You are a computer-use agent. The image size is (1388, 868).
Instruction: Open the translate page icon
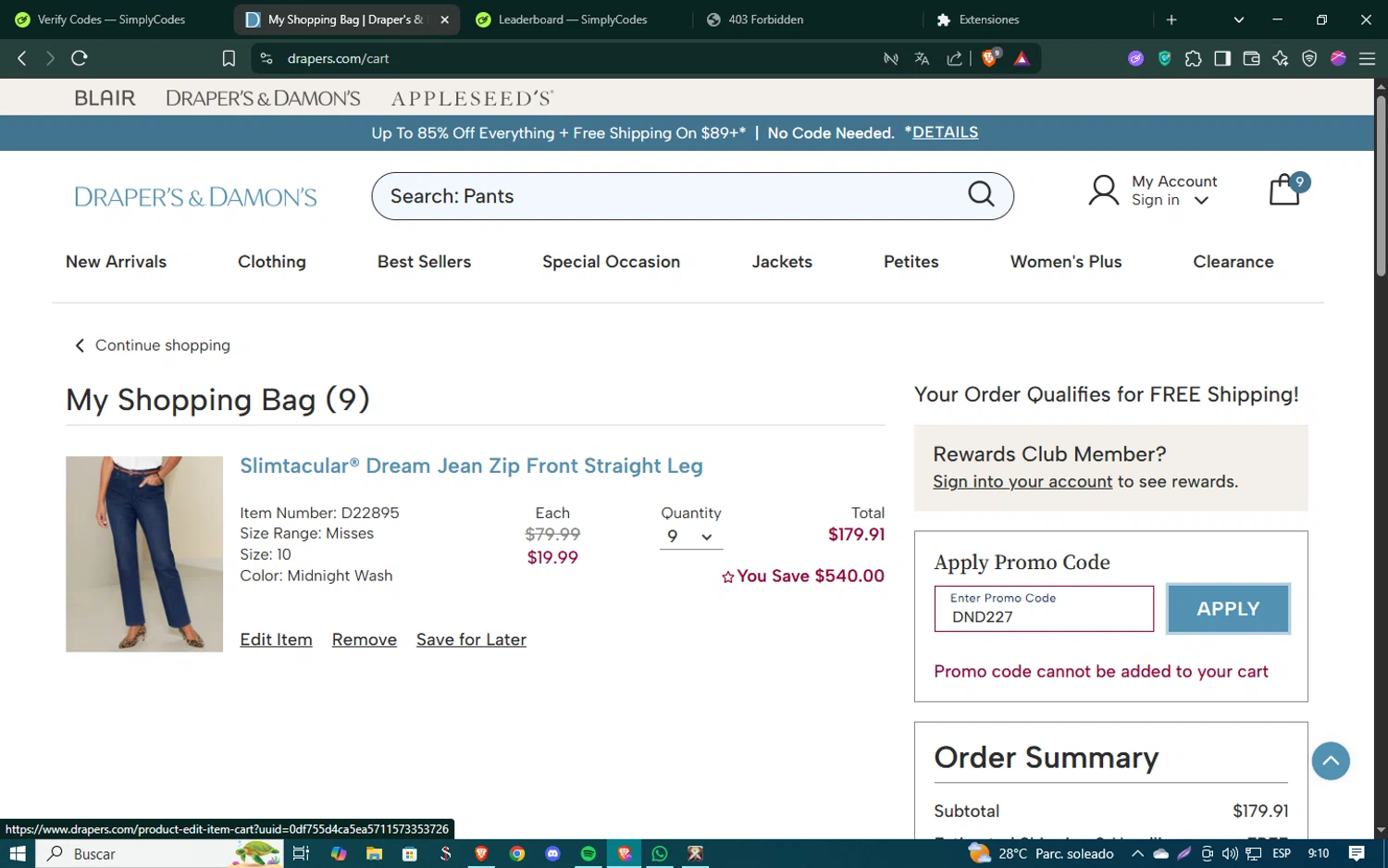(922, 58)
